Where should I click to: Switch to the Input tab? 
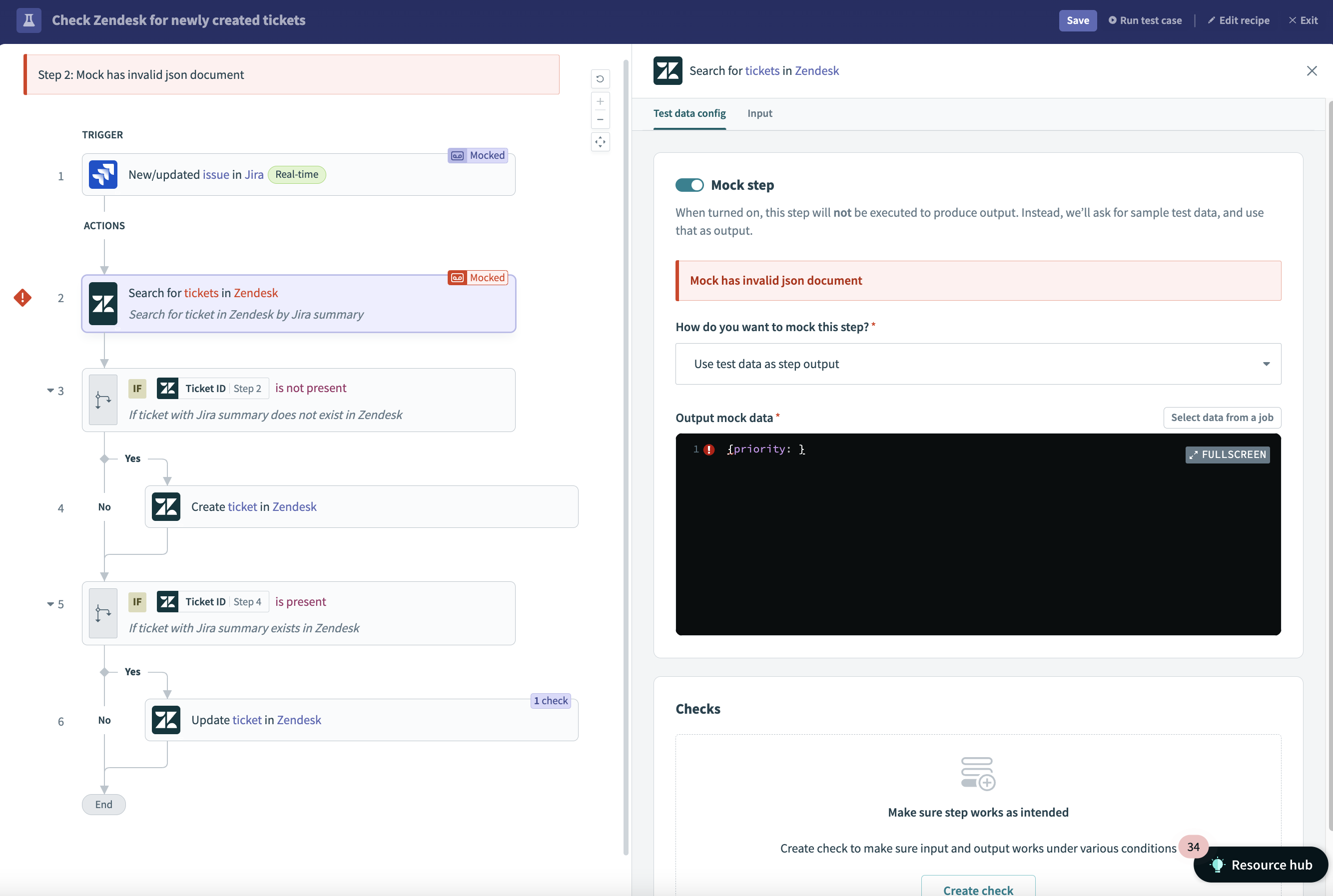pos(759,113)
